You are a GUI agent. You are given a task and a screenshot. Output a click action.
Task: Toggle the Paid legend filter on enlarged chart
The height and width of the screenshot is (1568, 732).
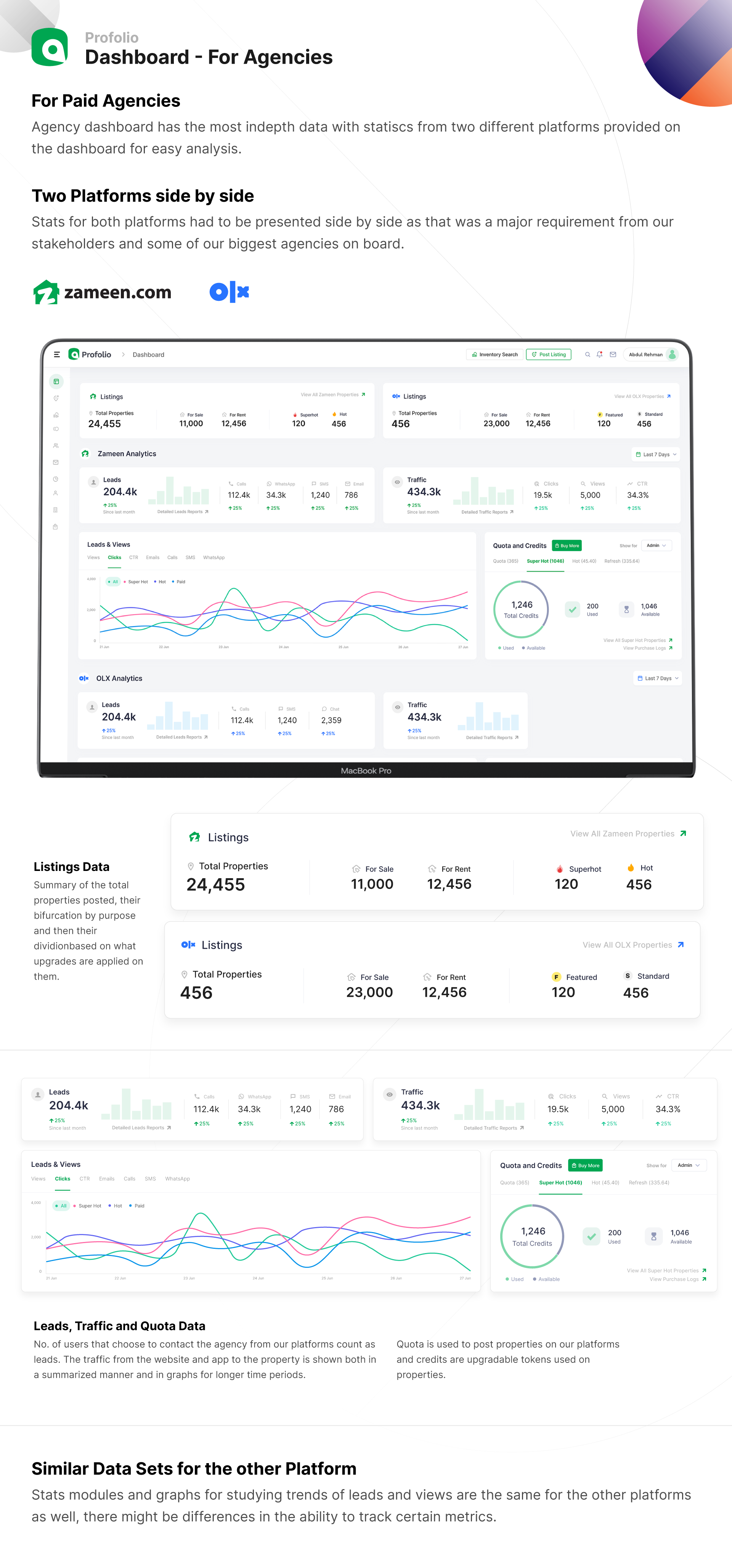(136, 1205)
